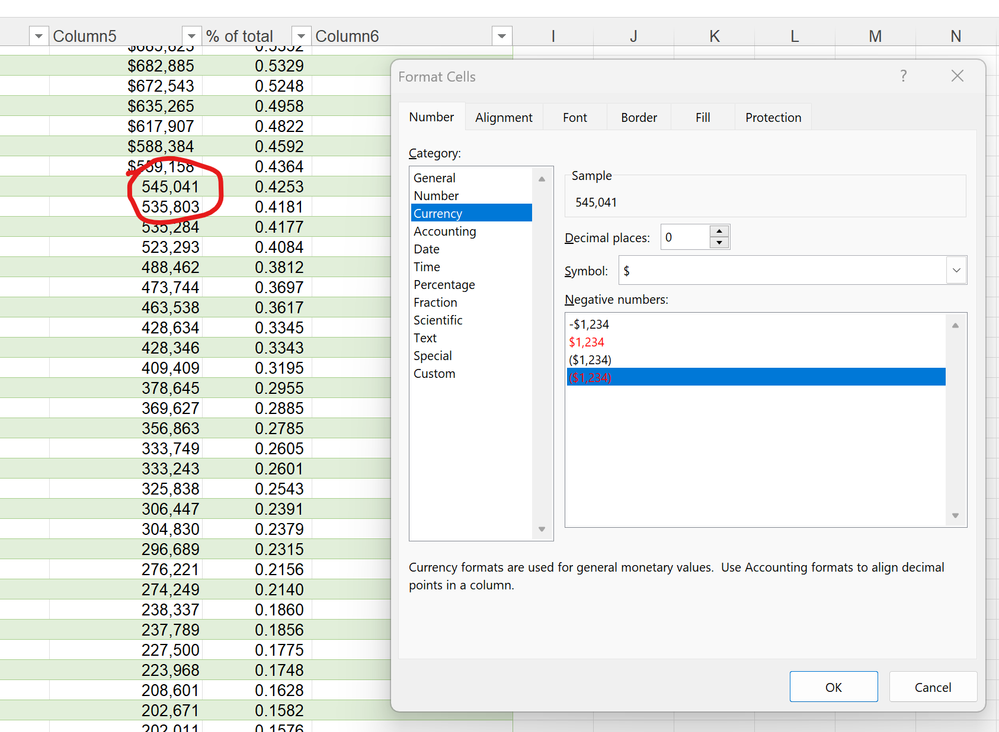Open the Column6 filter dropdown

coord(502,36)
